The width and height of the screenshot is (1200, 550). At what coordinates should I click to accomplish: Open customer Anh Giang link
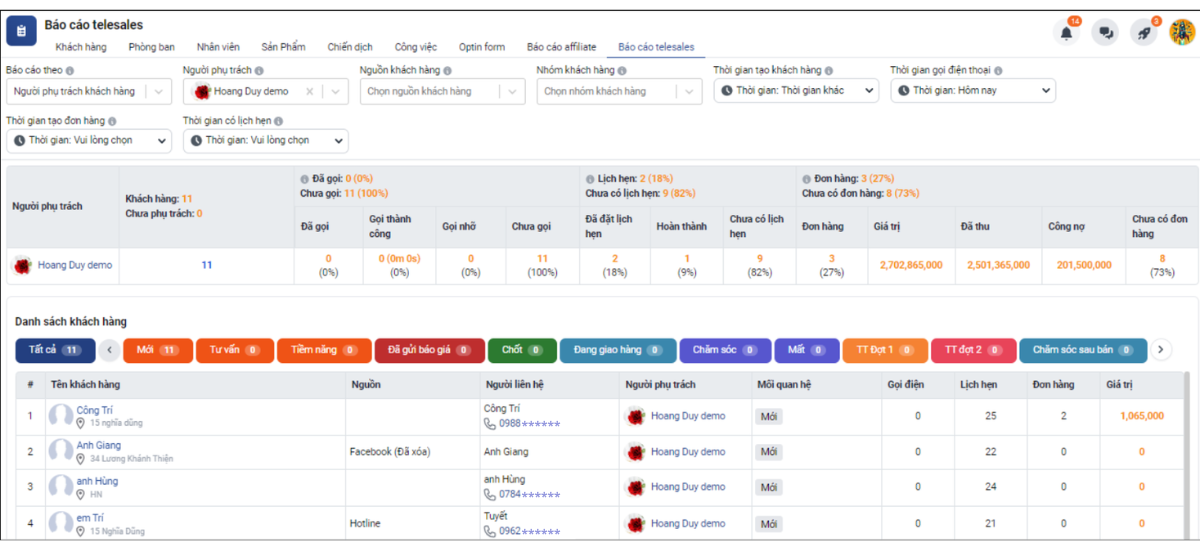click(99, 445)
